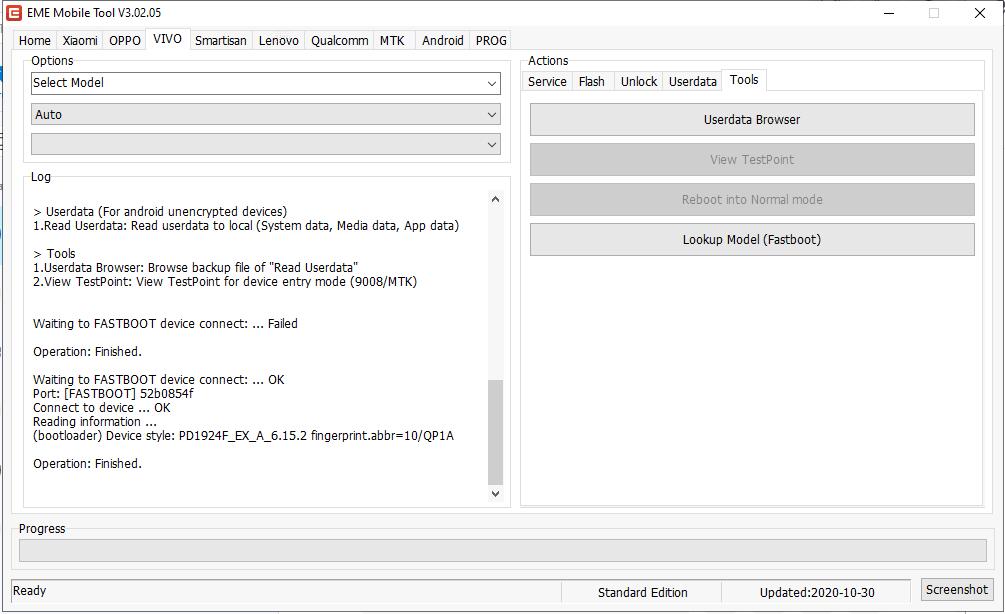Viewport: 1005px width, 614px height.
Task: Click Lookup Model (Fastboot) button
Action: pyautogui.click(x=752, y=240)
